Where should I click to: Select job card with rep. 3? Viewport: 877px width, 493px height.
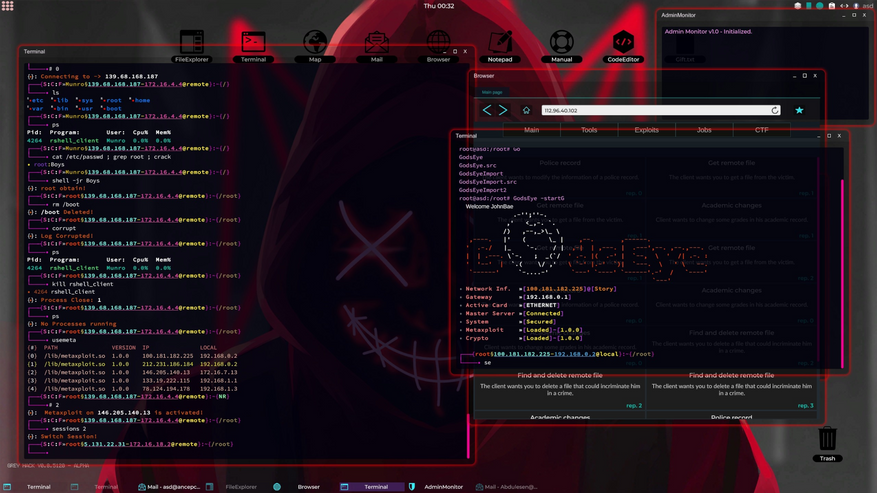tap(731, 391)
